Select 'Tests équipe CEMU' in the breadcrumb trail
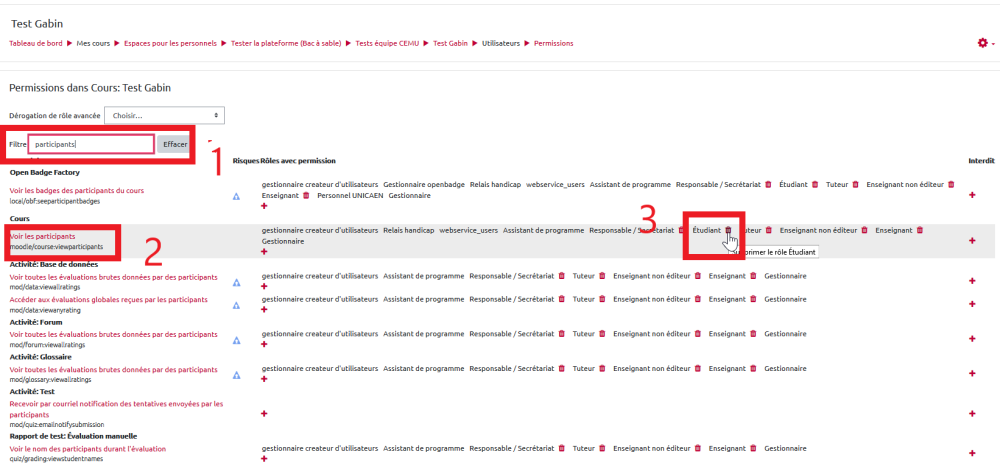The image size is (1000, 466). click(x=386, y=44)
